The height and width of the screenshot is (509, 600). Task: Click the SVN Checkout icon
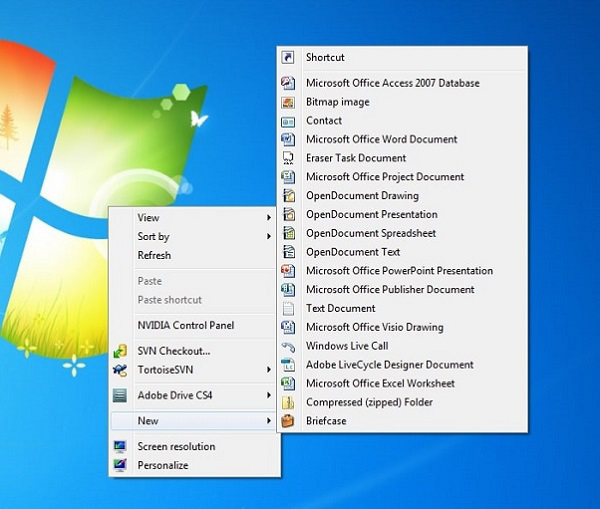120,351
